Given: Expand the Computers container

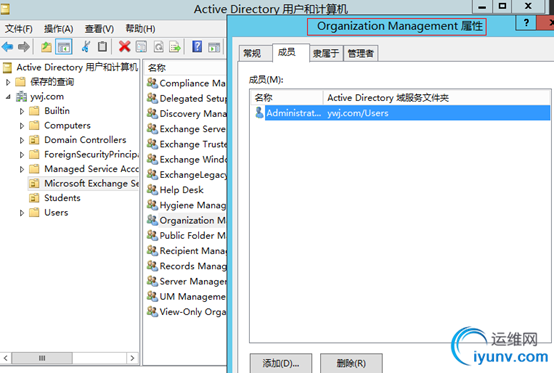Looking at the screenshot, I should coord(22,126).
